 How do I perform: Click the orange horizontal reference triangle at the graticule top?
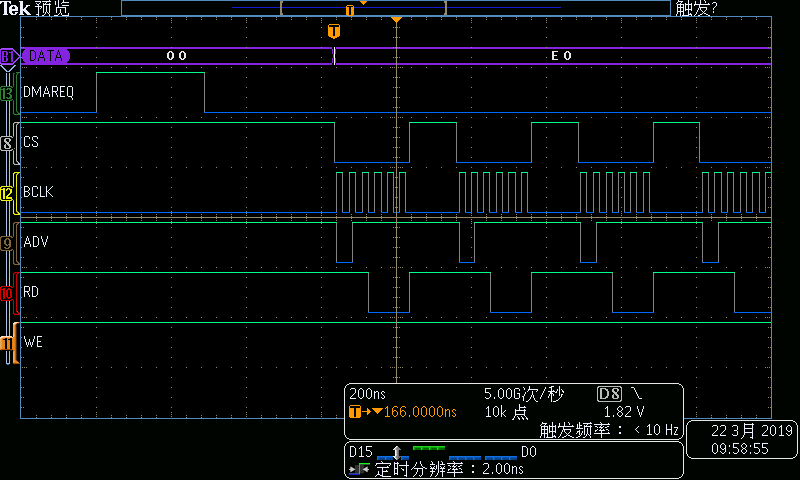[396, 19]
